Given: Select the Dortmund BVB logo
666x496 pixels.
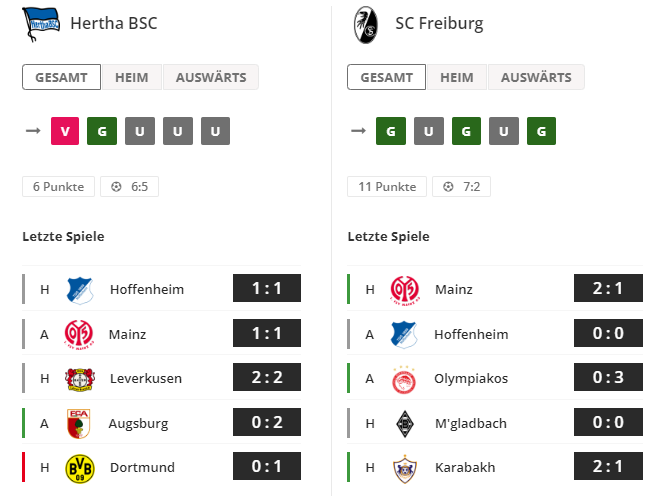Looking at the screenshot, I should coord(80,468).
